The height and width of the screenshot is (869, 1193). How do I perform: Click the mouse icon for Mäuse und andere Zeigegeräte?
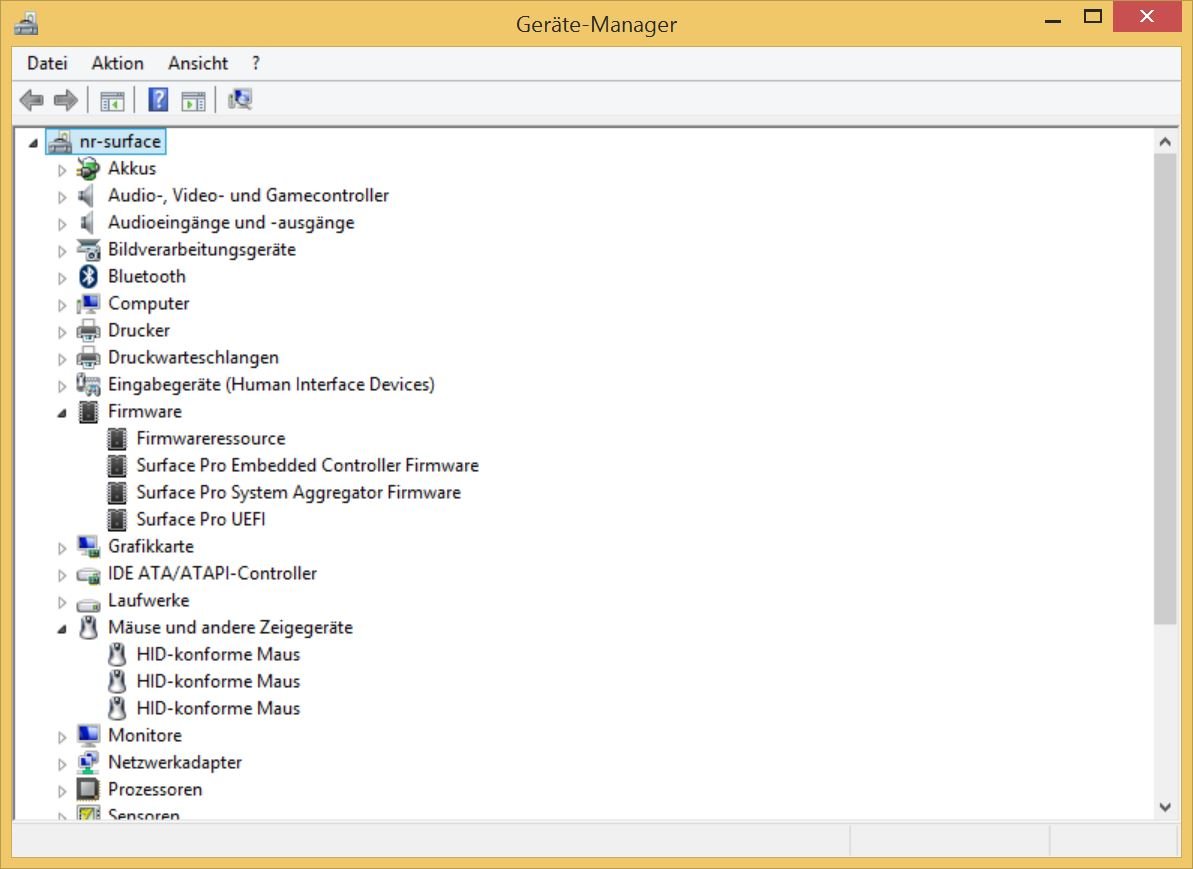click(x=88, y=628)
